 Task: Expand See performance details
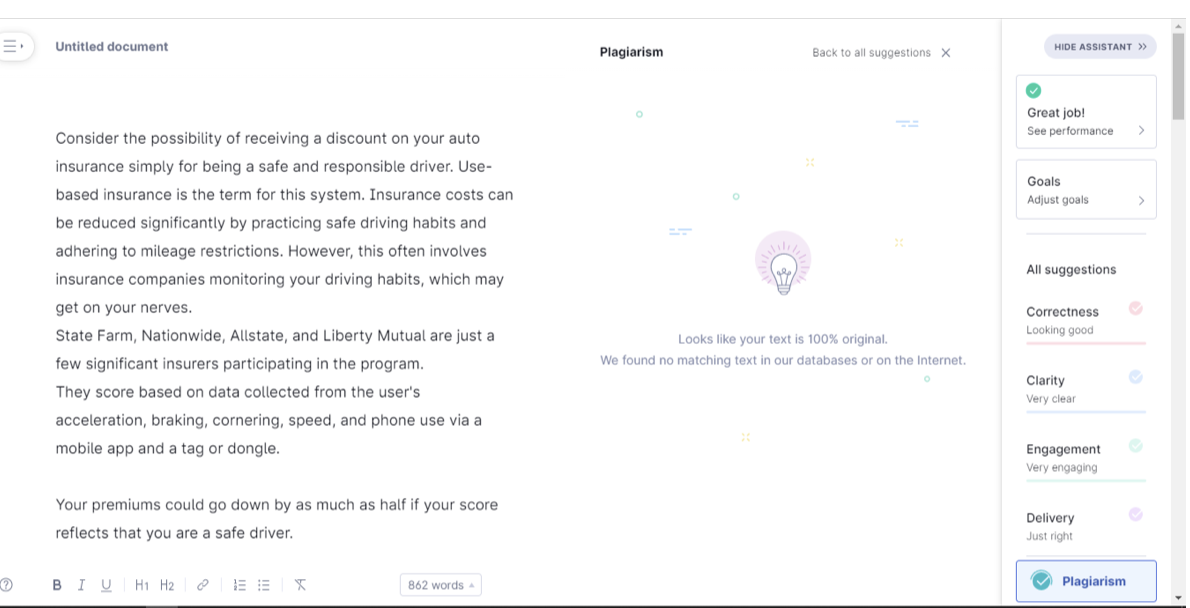tap(1086, 130)
